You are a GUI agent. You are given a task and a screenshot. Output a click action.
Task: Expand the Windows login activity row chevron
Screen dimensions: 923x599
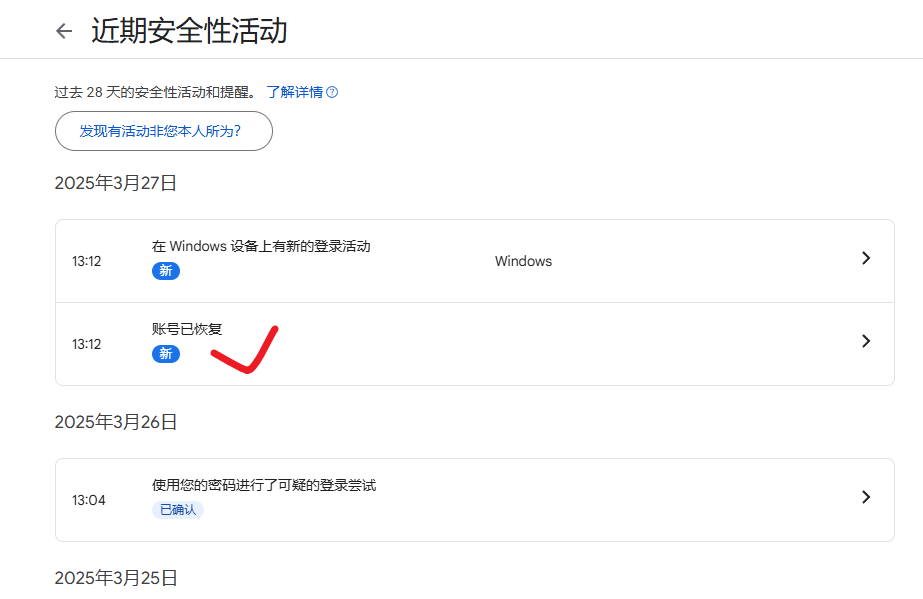(x=866, y=258)
